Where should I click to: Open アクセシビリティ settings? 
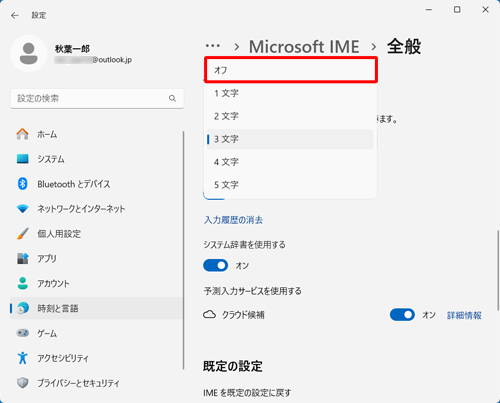click(96, 358)
